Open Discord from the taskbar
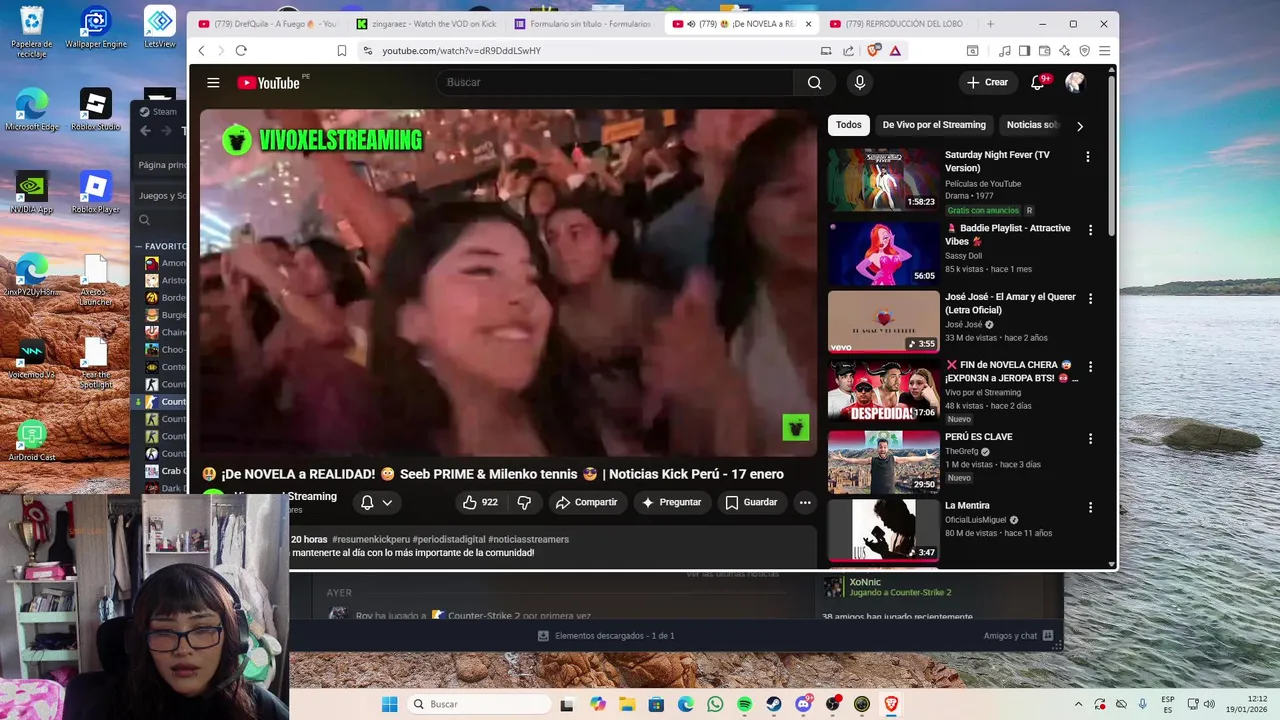The width and height of the screenshot is (1280, 720). tap(803, 704)
